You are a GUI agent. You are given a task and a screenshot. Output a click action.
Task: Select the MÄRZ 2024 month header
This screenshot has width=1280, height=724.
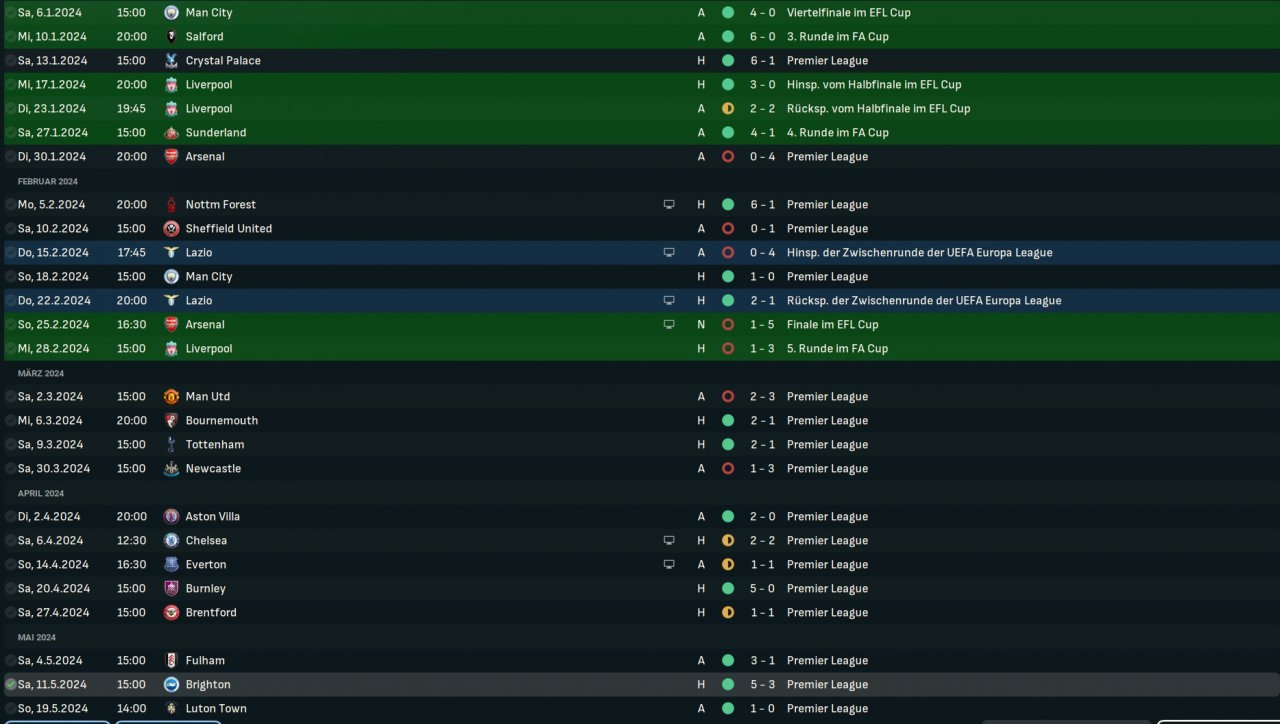click(40, 373)
